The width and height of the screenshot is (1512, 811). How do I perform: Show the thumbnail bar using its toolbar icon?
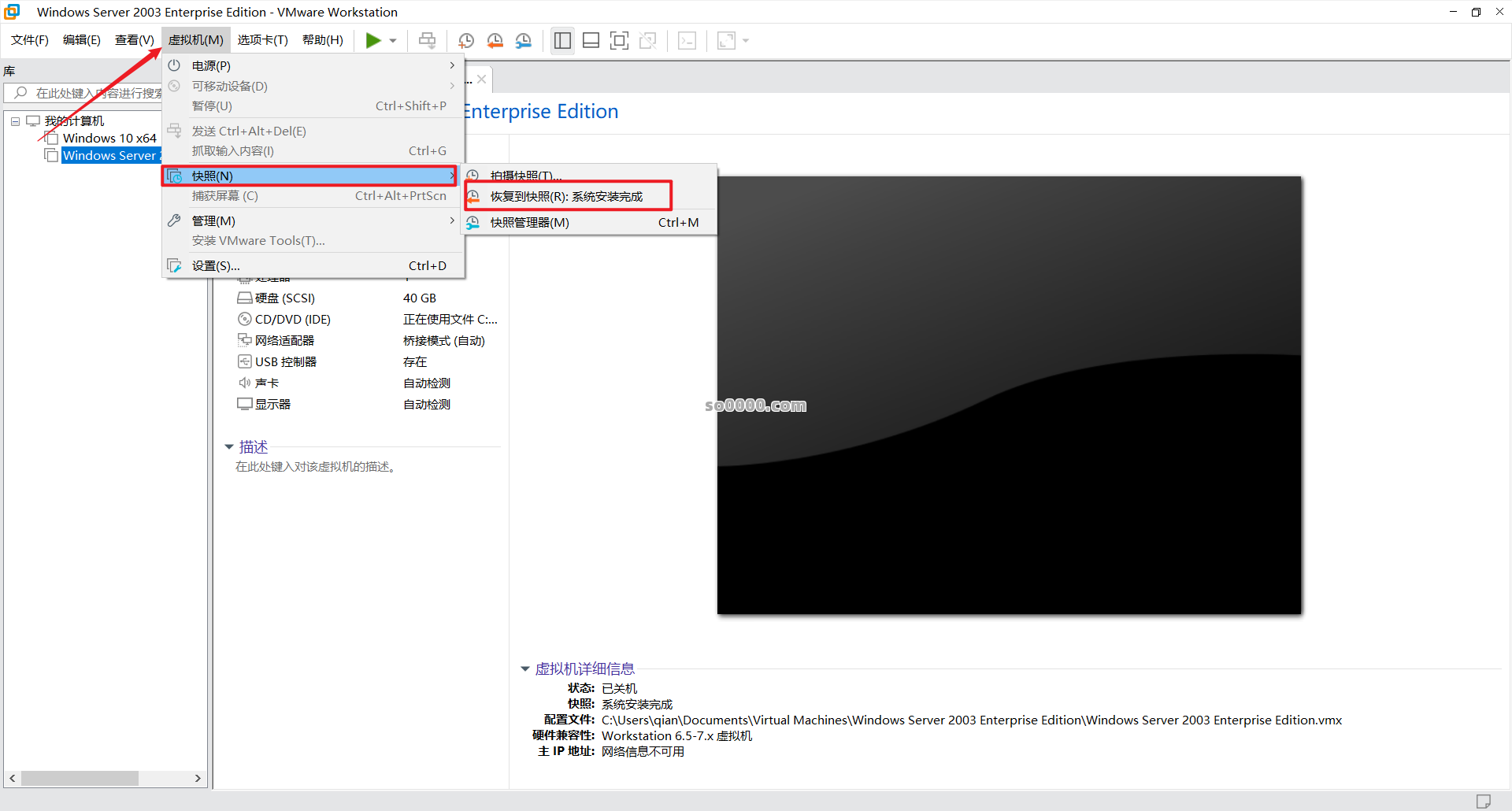point(591,40)
